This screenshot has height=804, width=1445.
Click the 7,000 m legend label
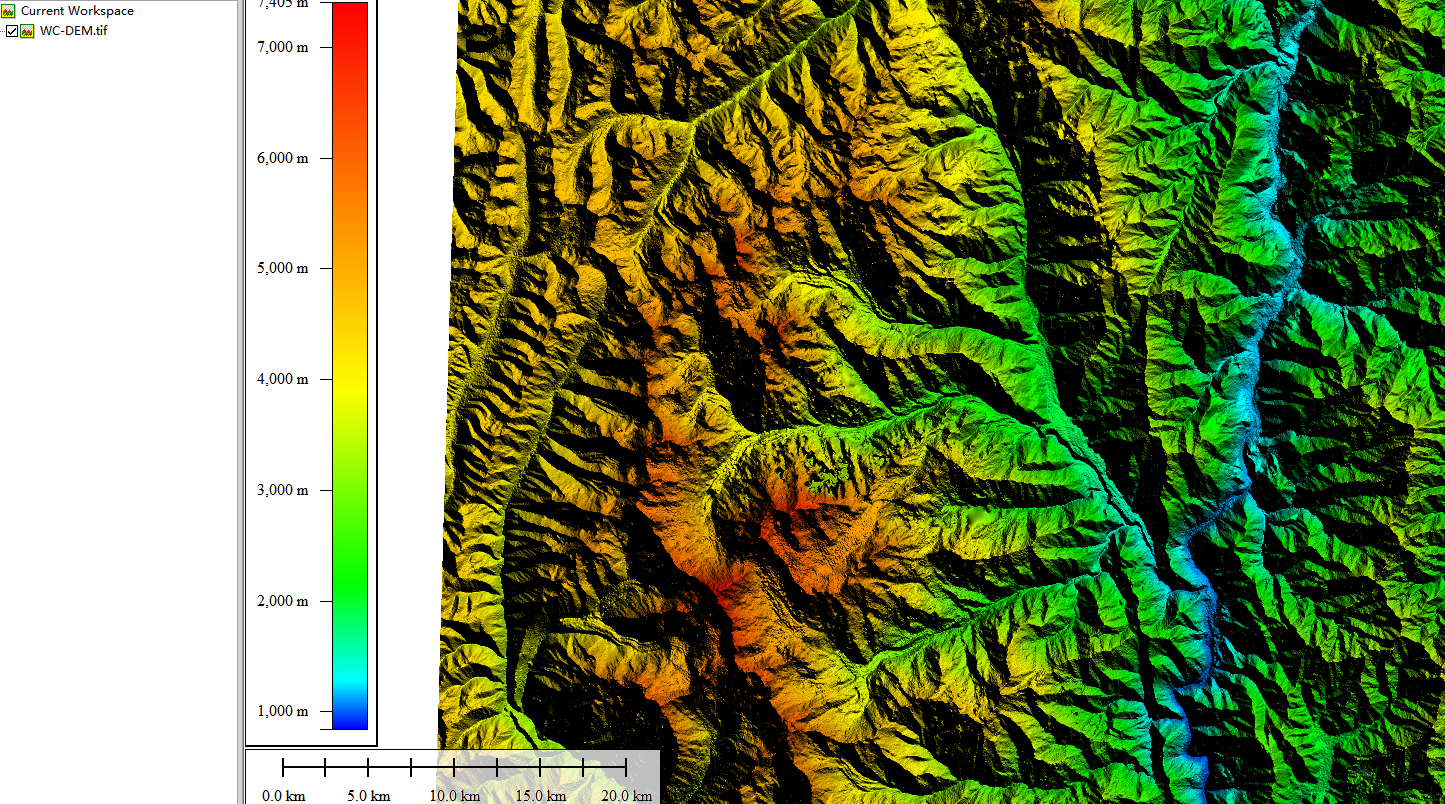(282, 47)
